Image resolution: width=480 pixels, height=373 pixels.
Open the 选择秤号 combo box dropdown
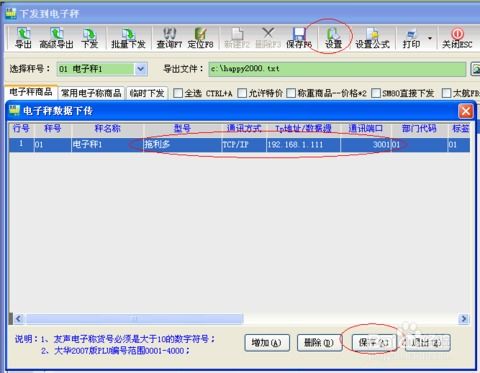141,69
